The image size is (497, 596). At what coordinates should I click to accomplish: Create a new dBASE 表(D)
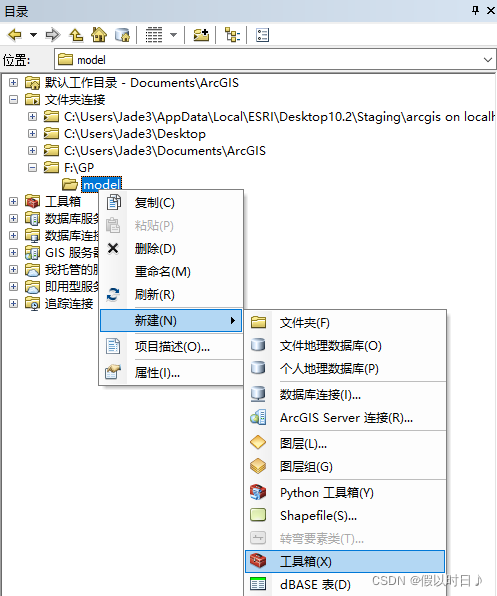click(x=345, y=584)
